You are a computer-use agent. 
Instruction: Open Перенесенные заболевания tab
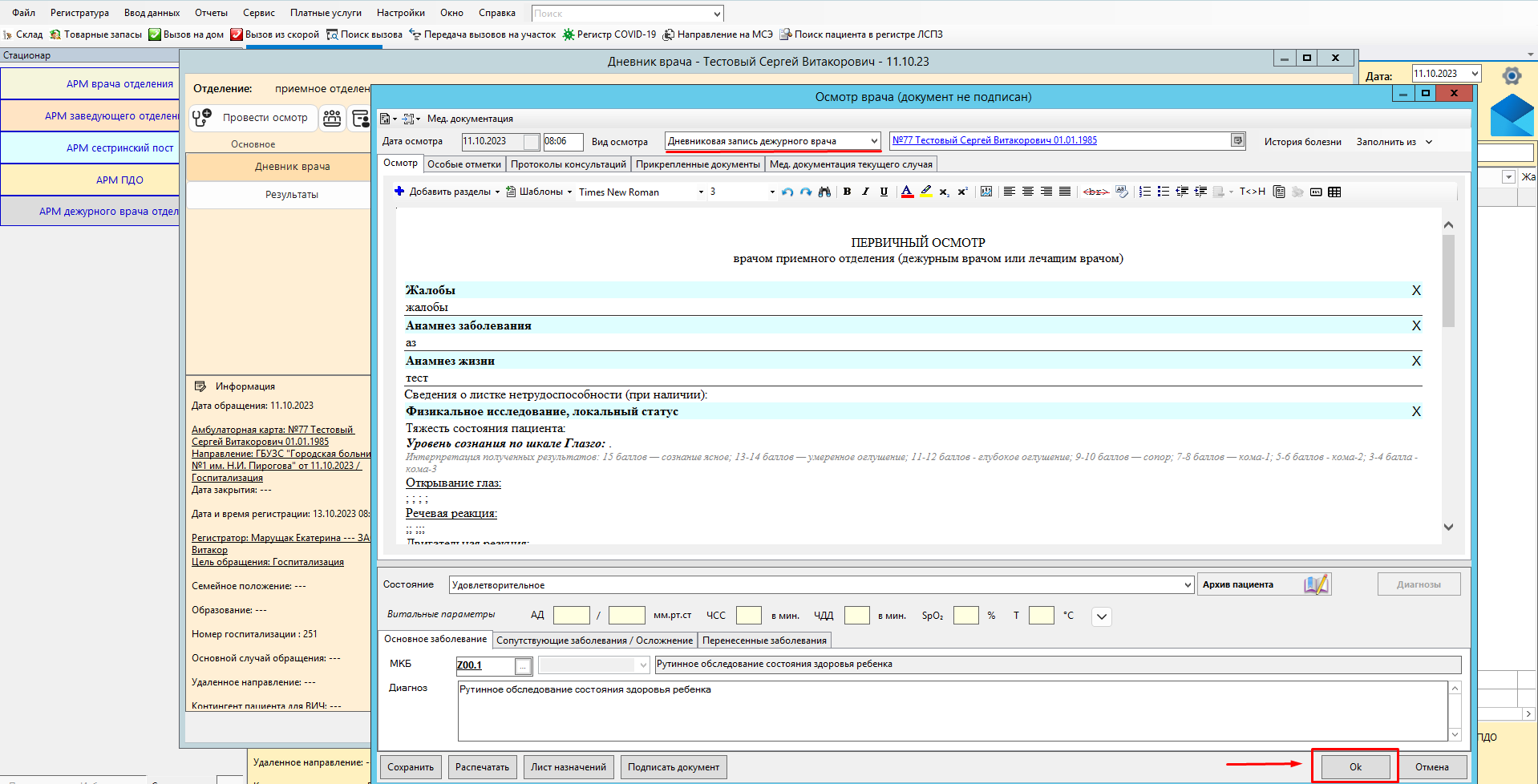pyautogui.click(x=764, y=641)
